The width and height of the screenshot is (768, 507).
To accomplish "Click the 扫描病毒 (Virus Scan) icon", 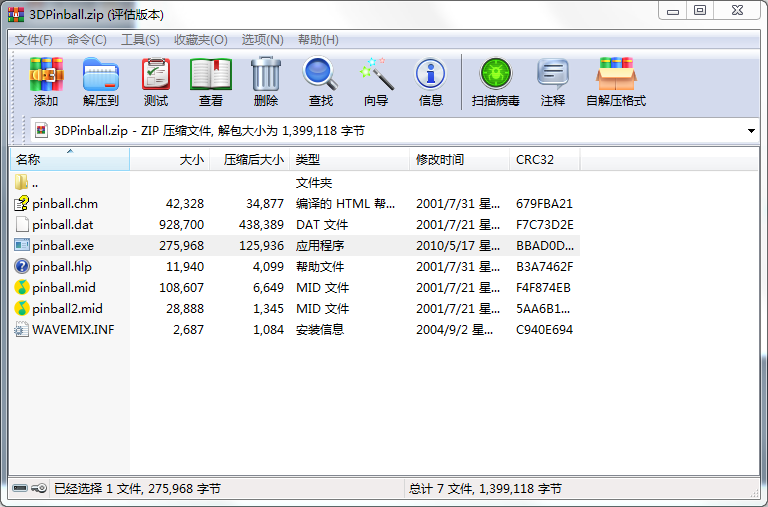I will pos(496,74).
